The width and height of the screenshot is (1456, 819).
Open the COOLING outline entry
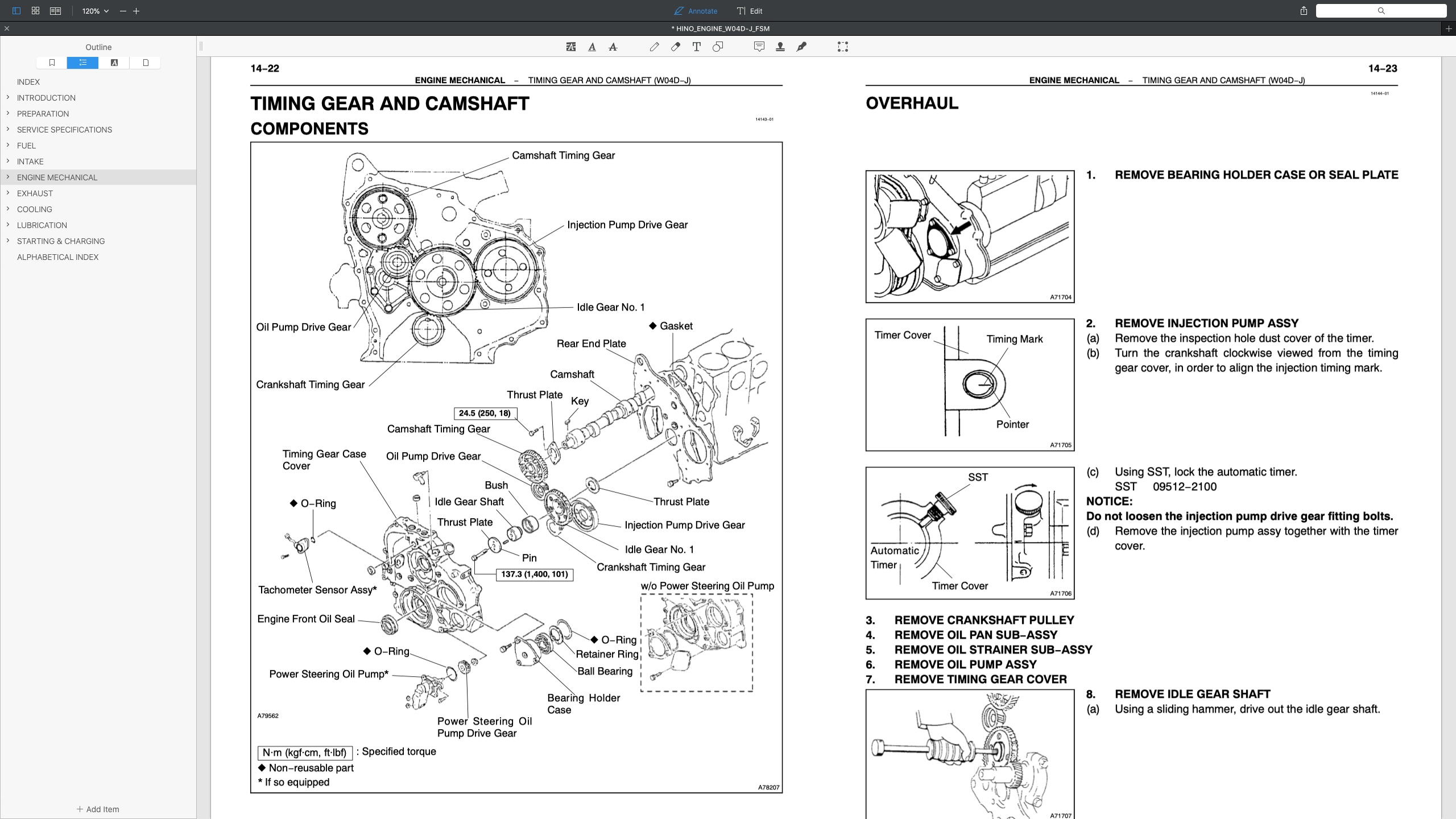coord(35,209)
